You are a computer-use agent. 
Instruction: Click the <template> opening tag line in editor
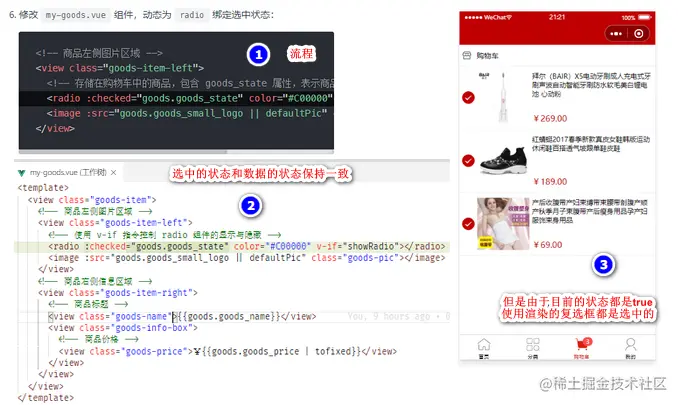(x=43, y=188)
